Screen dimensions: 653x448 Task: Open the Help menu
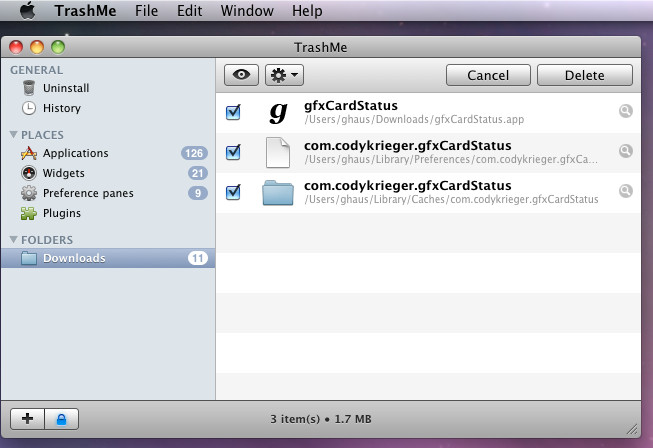click(307, 11)
